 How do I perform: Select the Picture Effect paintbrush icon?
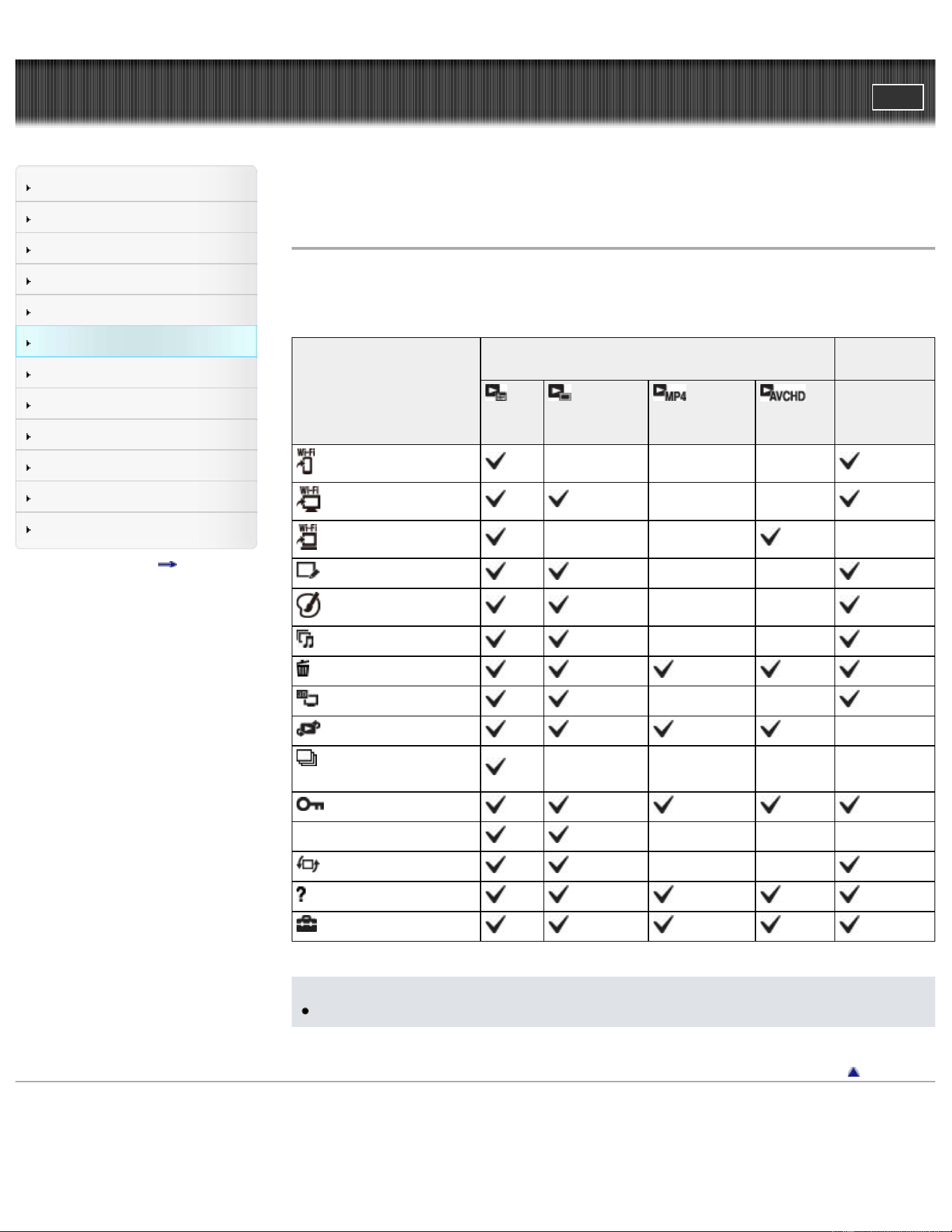pyautogui.click(x=308, y=605)
